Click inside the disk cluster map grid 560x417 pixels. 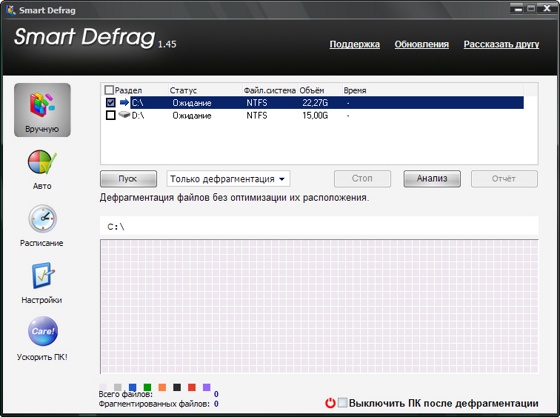tap(319, 306)
